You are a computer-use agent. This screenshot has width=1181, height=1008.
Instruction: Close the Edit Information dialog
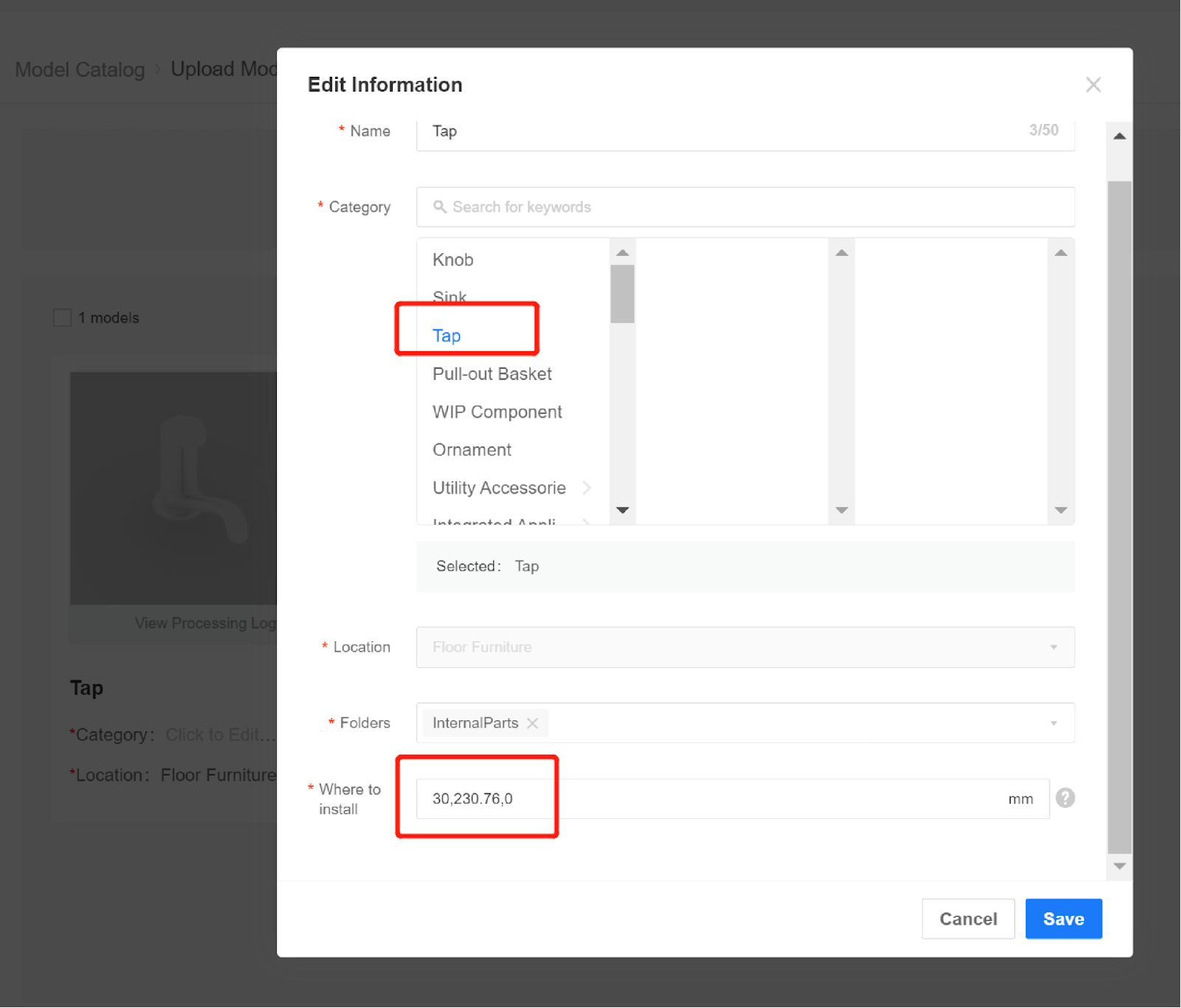(1093, 85)
